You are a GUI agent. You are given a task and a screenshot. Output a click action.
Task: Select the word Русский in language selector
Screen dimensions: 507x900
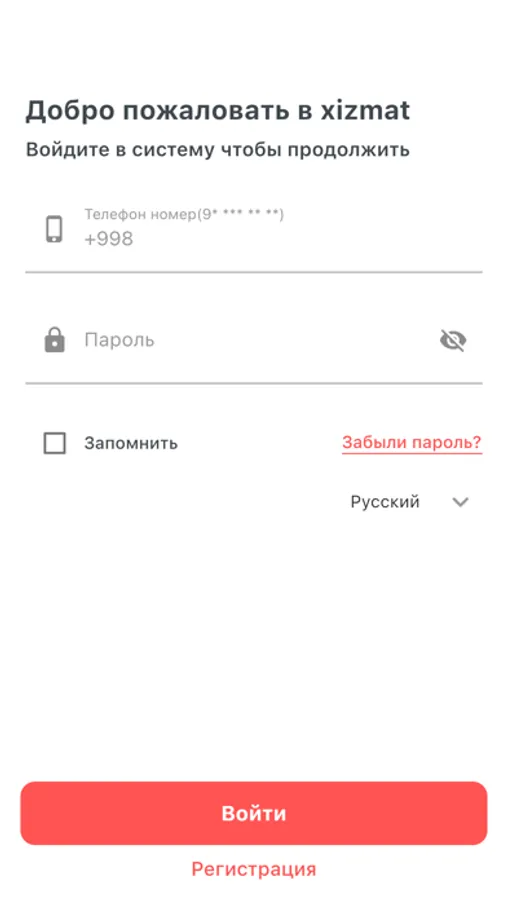(x=385, y=502)
